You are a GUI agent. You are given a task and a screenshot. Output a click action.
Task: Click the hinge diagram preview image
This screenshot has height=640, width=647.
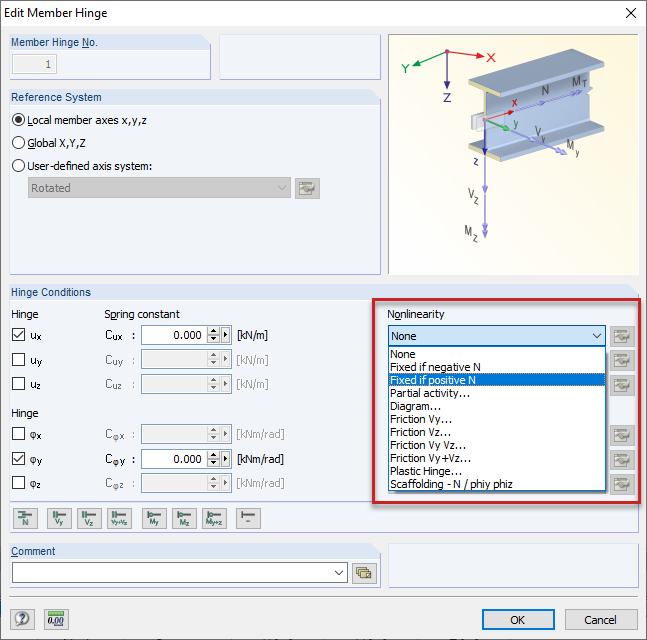513,154
